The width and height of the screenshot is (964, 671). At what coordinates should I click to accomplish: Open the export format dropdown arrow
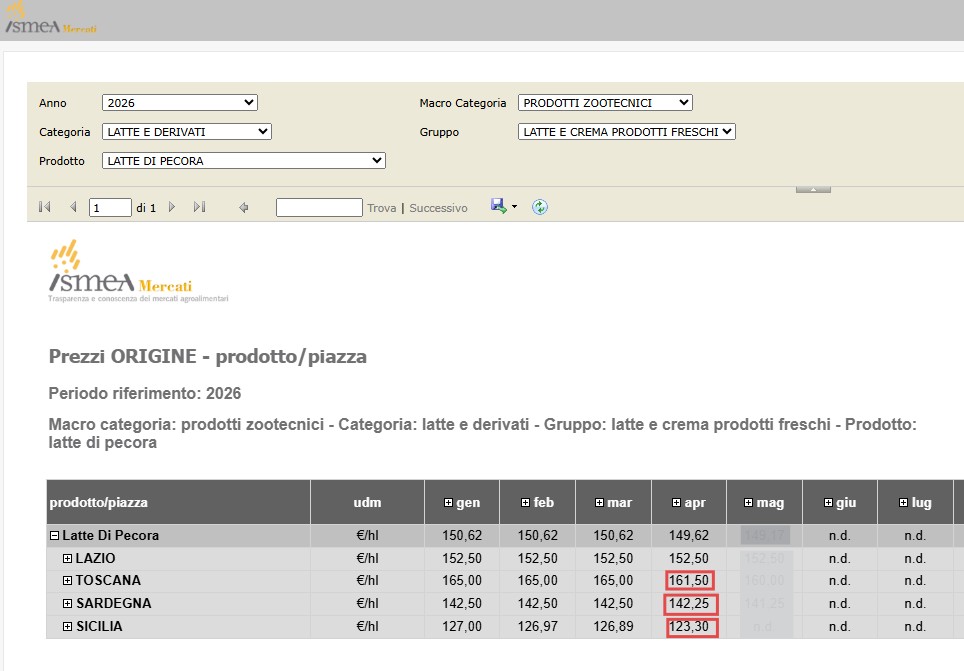click(x=514, y=207)
